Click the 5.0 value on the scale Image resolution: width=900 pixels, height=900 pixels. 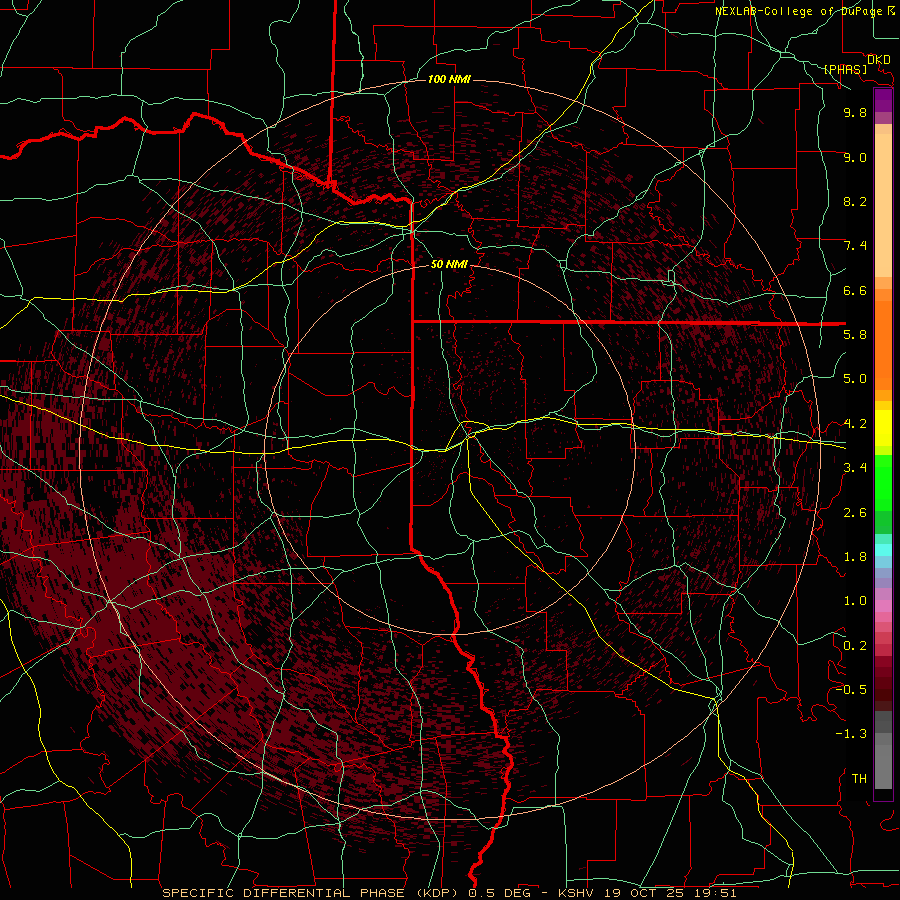click(x=855, y=379)
